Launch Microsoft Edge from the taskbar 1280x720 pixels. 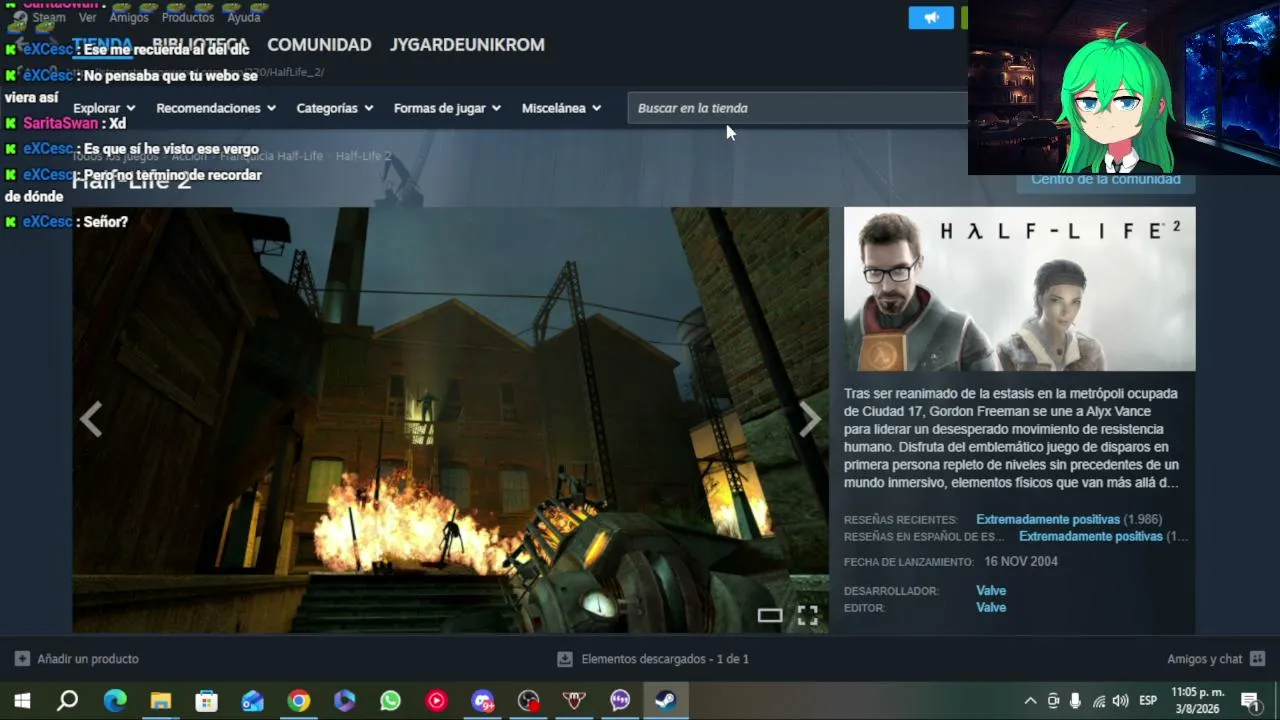pyautogui.click(x=115, y=701)
